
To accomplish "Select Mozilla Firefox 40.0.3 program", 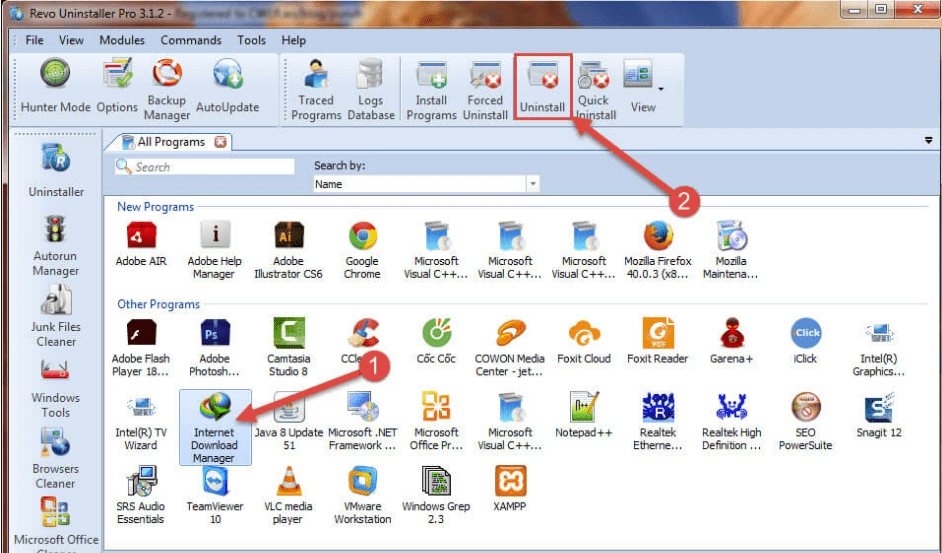I will pyautogui.click(x=658, y=250).
